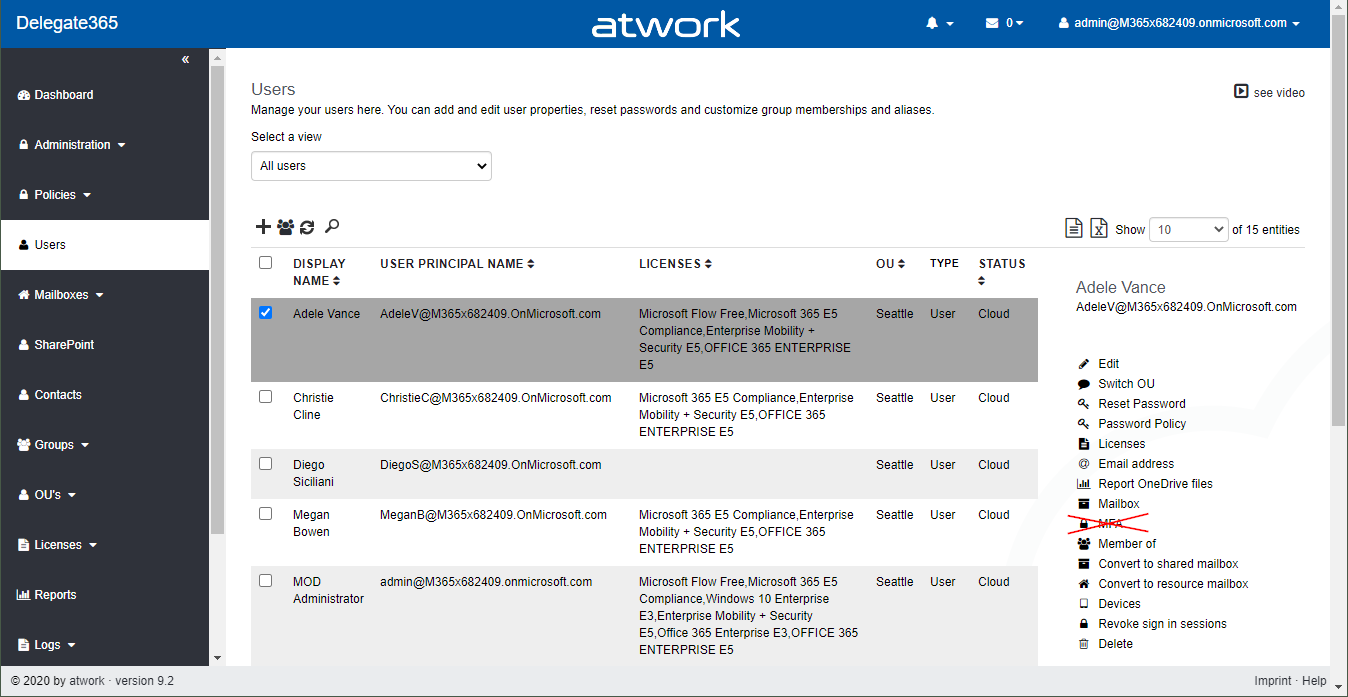
Task: Open the notifications bell menu
Action: [939, 23]
